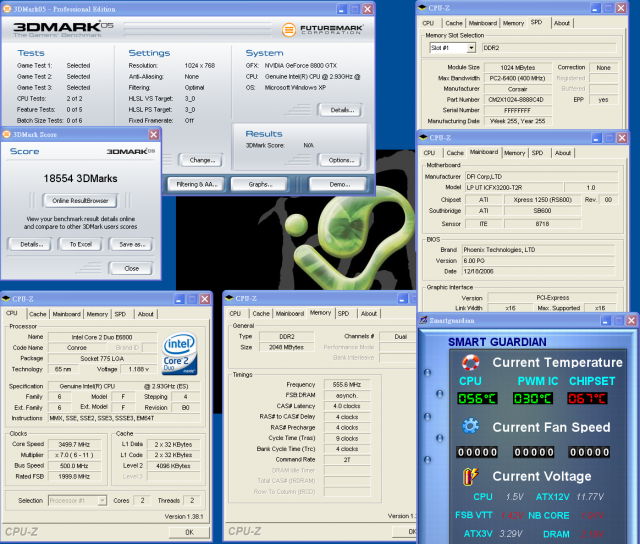This screenshot has height=544, width=640.
Task: Select SPD tab in CPU-Z Memory window
Action: click(x=343, y=313)
